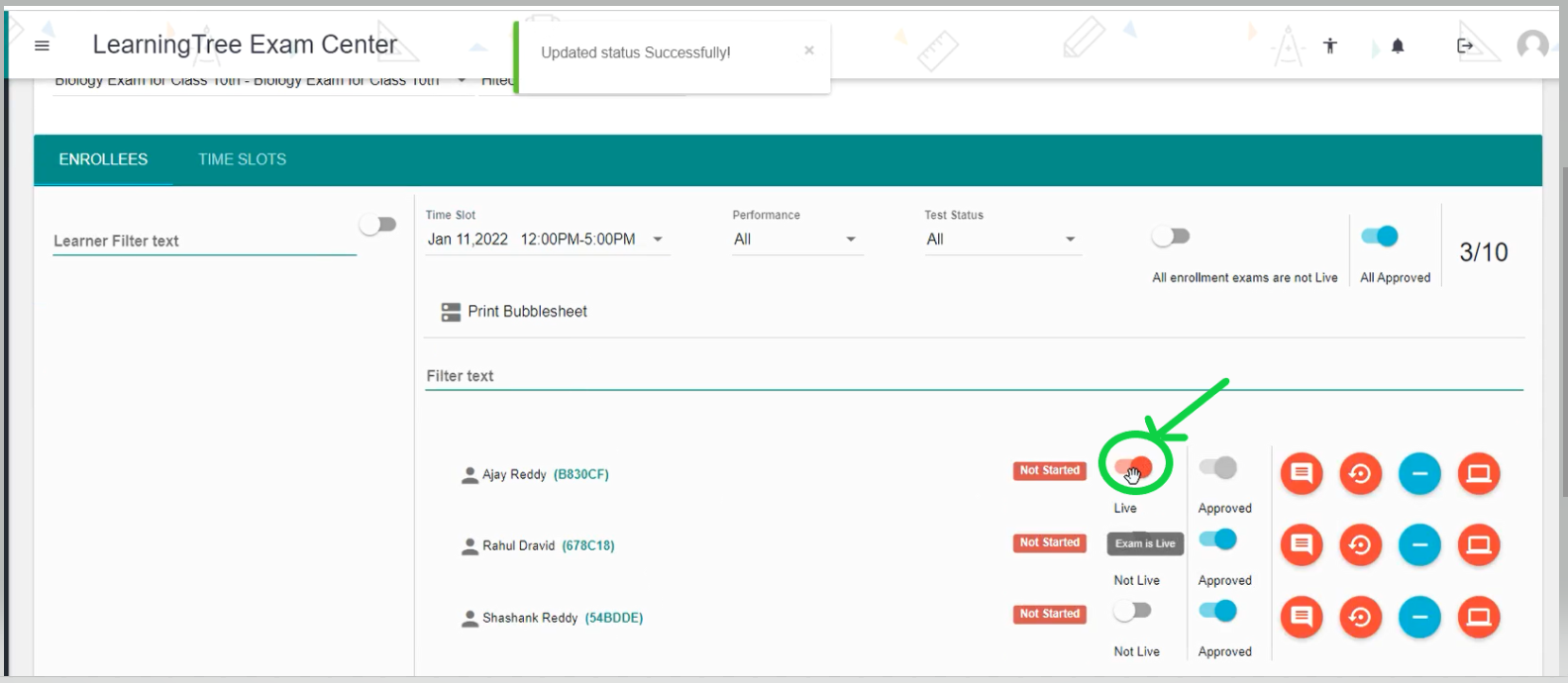Dismiss the Updated status notification
The width and height of the screenshot is (1568, 683).
click(x=809, y=50)
